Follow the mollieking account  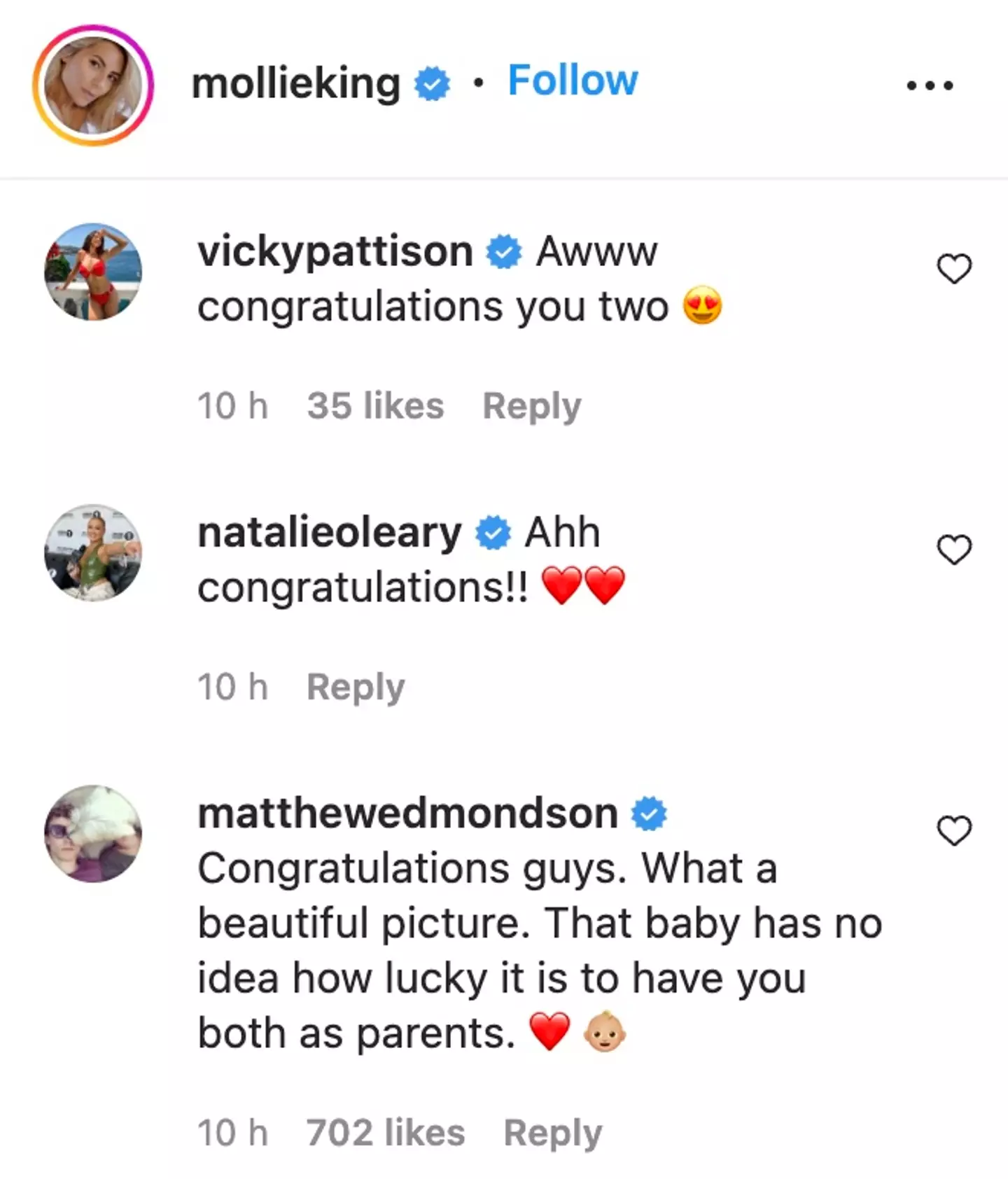573,81
